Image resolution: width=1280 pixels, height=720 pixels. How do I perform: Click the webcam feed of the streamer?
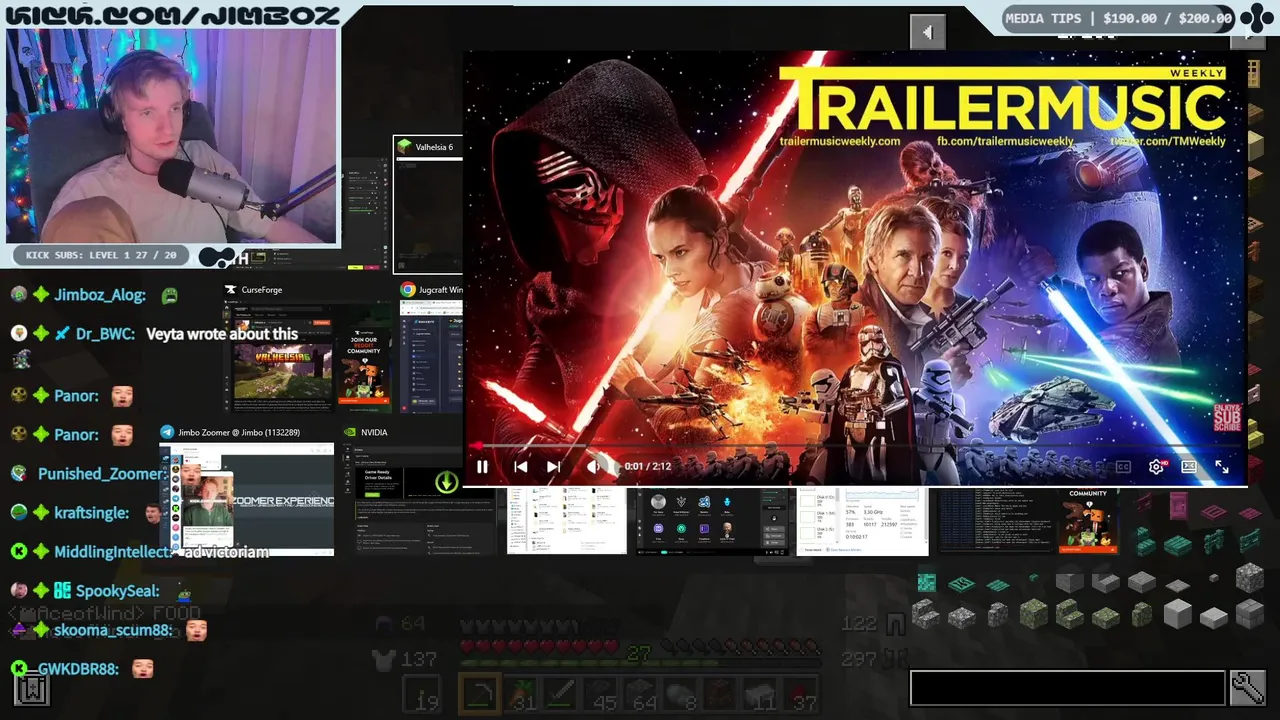tap(172, 135)
